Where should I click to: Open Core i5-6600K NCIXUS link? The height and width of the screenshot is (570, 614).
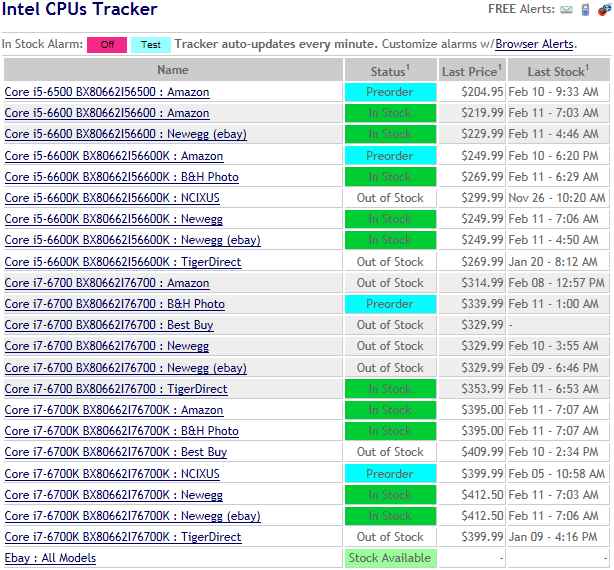(112, 198)
